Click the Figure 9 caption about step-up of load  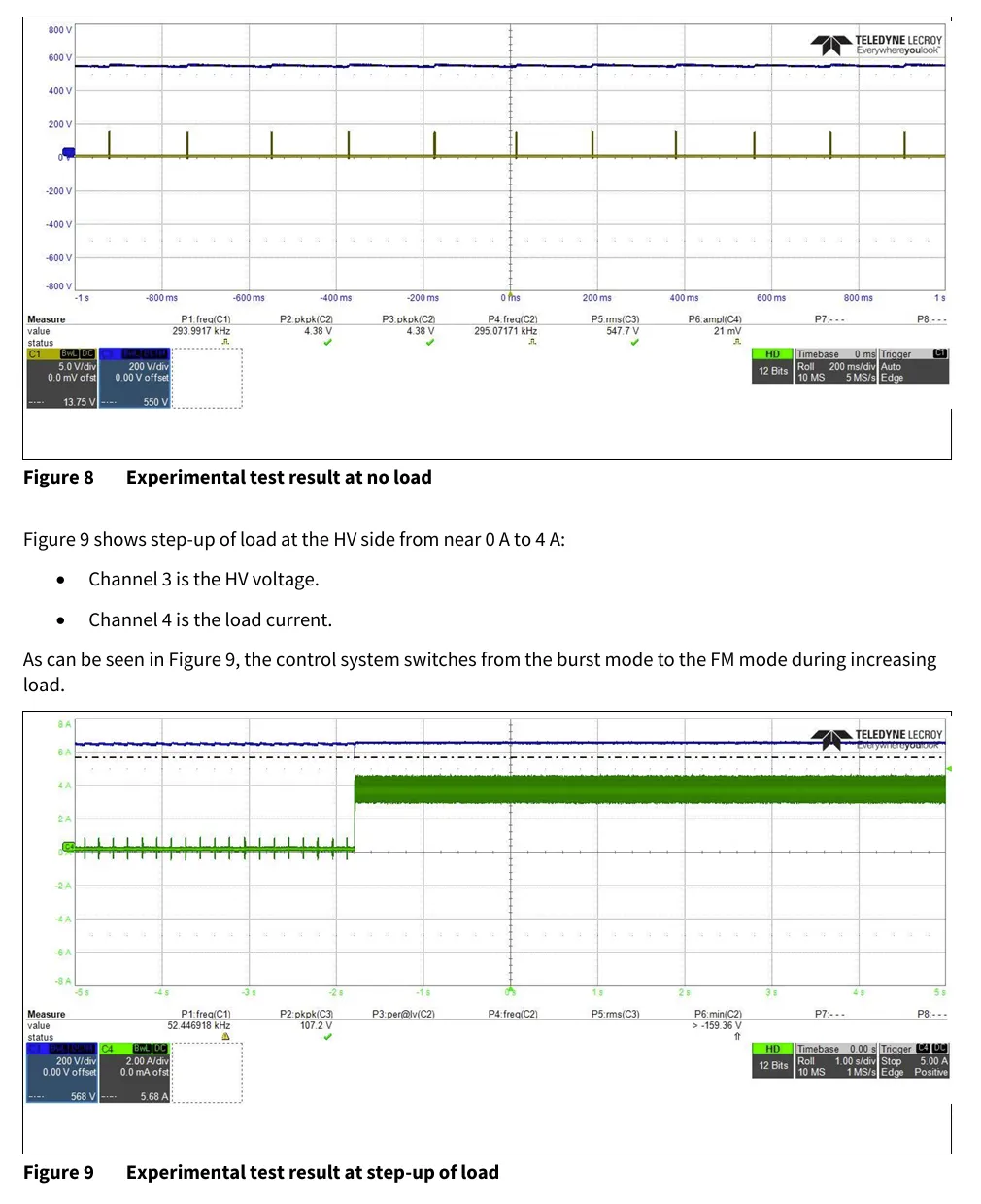tap(313, 1172)
